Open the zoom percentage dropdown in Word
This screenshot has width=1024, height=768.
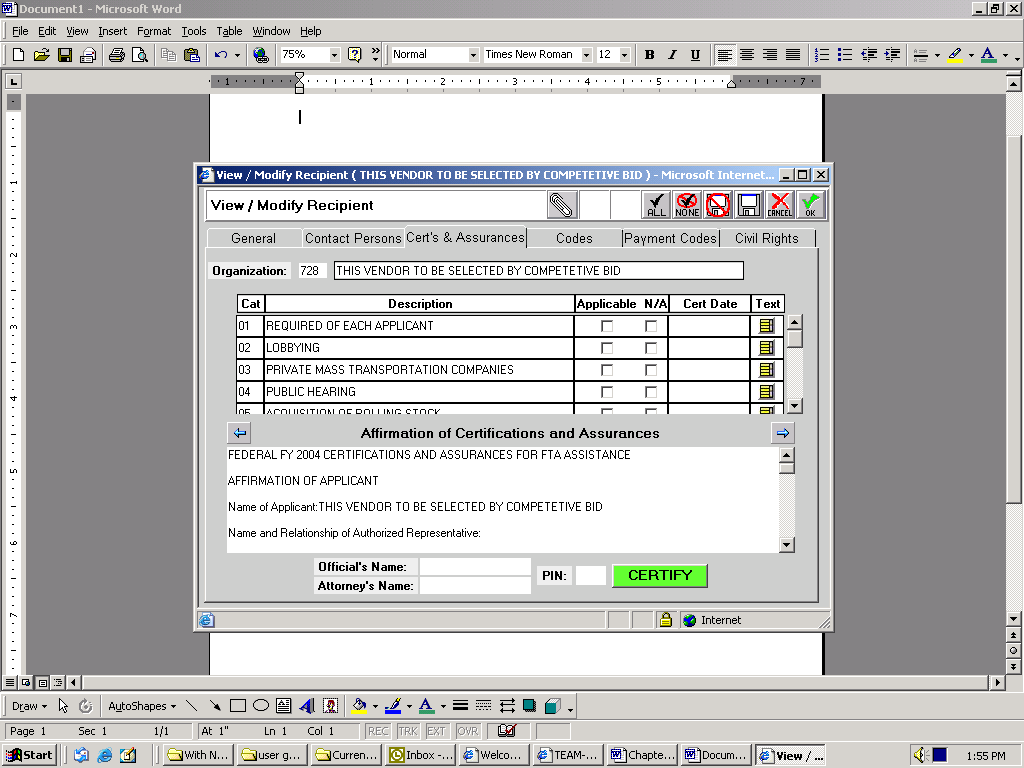click(x=334, y=55)
